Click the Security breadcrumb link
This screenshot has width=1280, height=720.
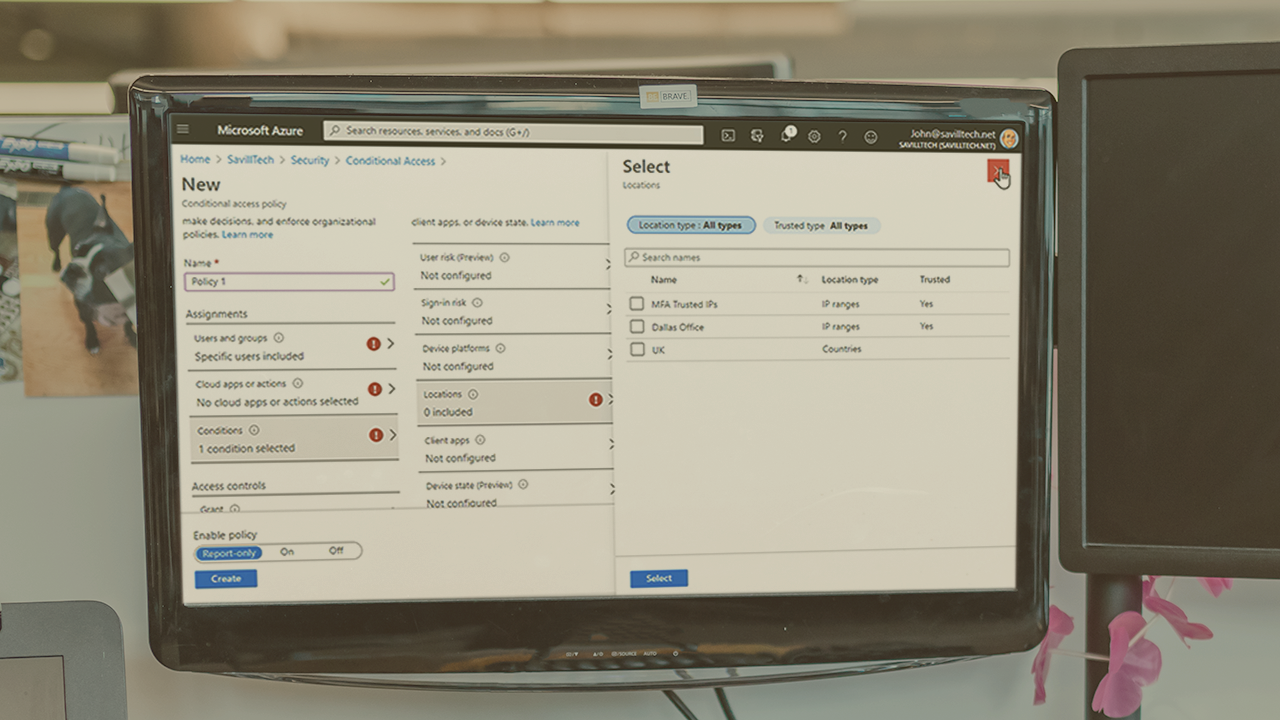pyautogui.click(x=309, y=160)
